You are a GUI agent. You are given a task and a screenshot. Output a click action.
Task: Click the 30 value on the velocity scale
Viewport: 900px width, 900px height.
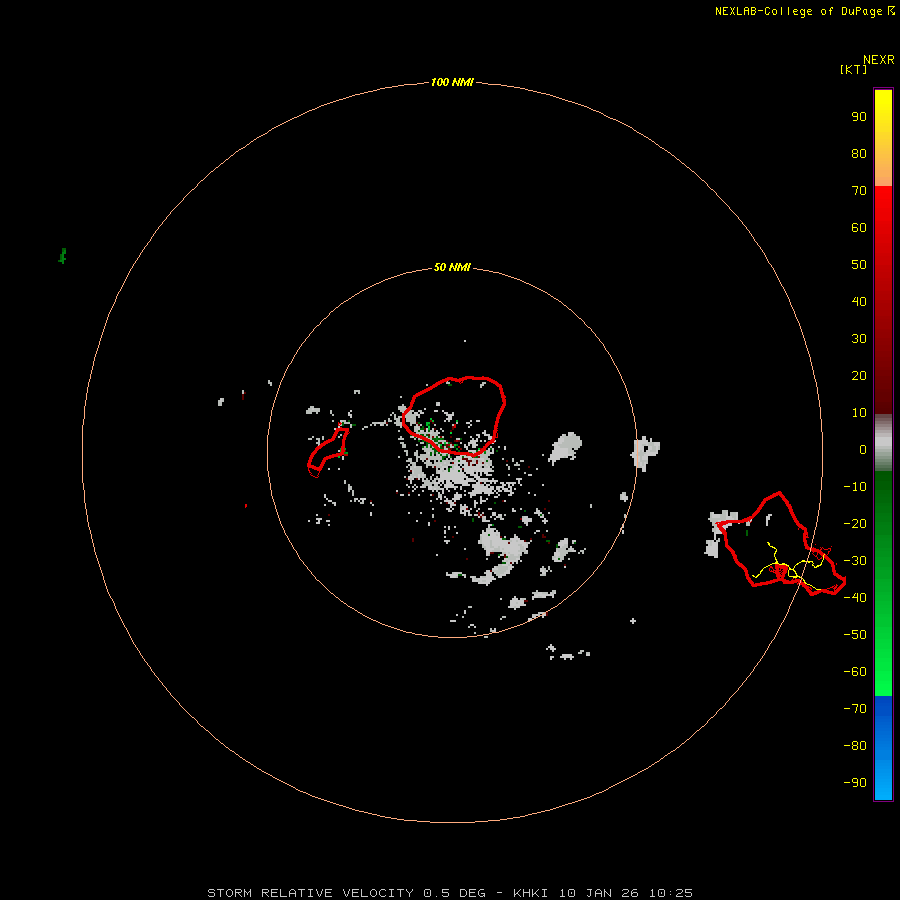pos(859,339)
